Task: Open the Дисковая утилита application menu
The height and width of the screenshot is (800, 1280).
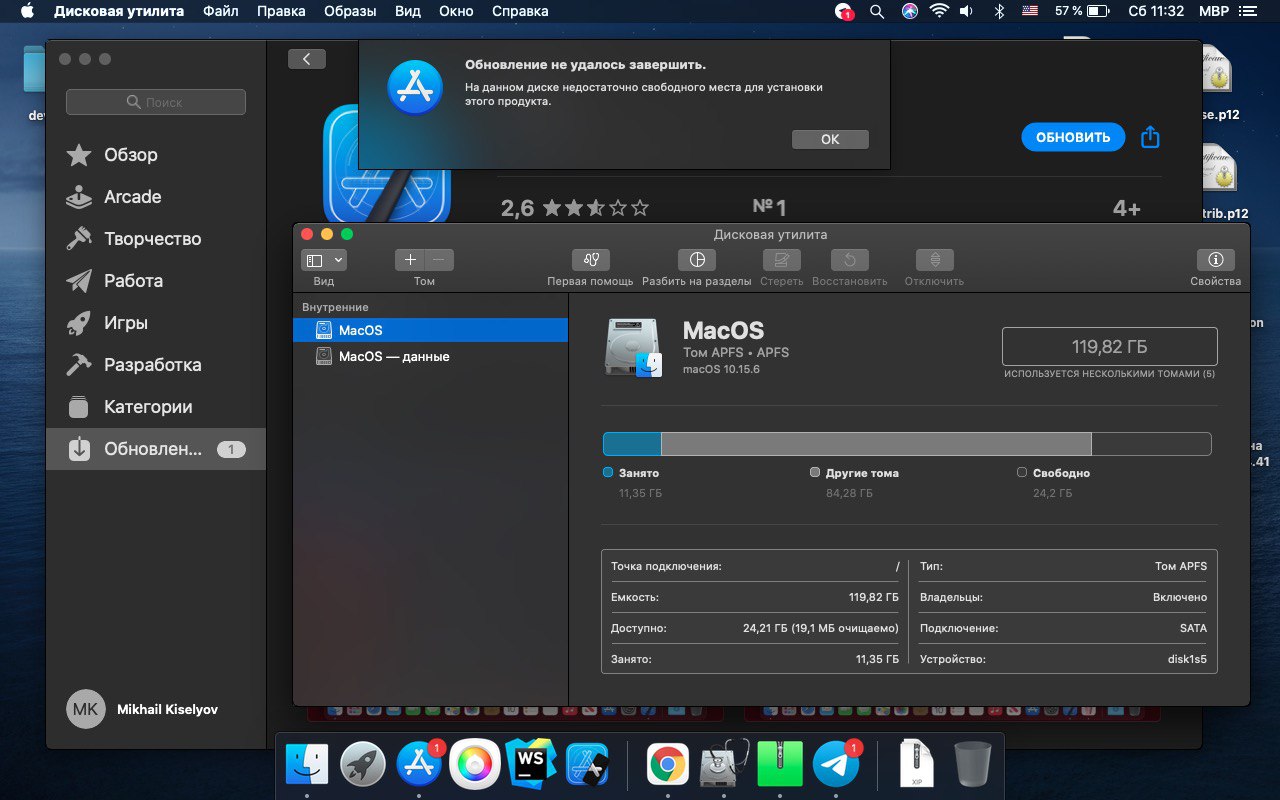Action: point(119,11)
